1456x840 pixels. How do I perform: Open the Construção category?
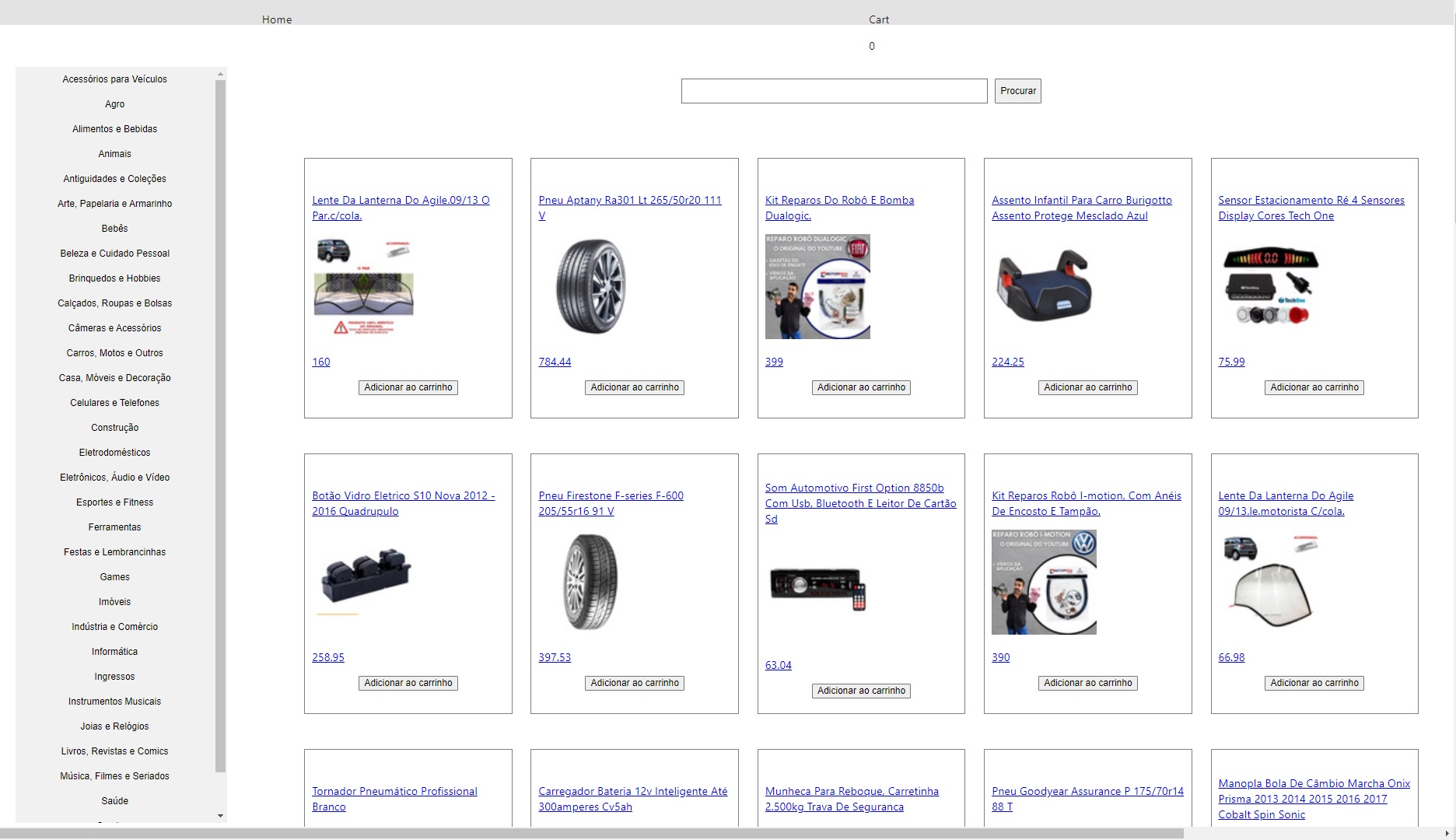tap(114, 428)
